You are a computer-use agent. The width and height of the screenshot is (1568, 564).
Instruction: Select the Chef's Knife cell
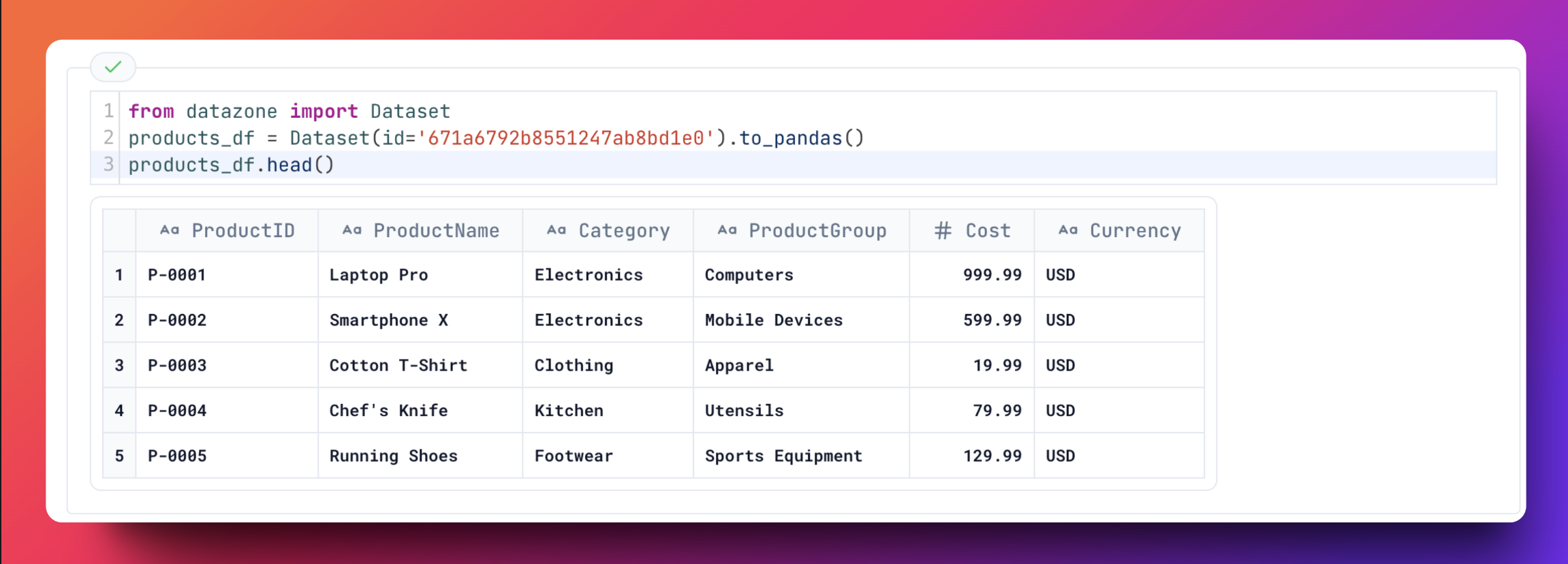420,410
